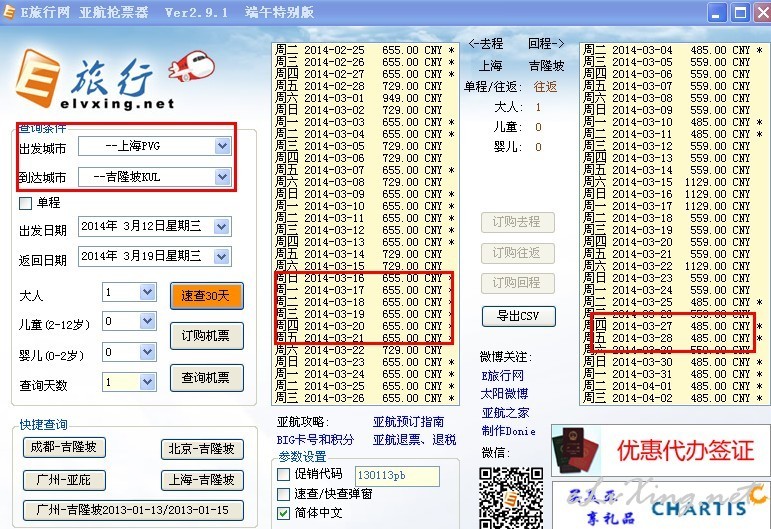Viewport: 771px width, 529px height.
Task: Click the 订购往返 button
Action: click(x=518, y=253)
